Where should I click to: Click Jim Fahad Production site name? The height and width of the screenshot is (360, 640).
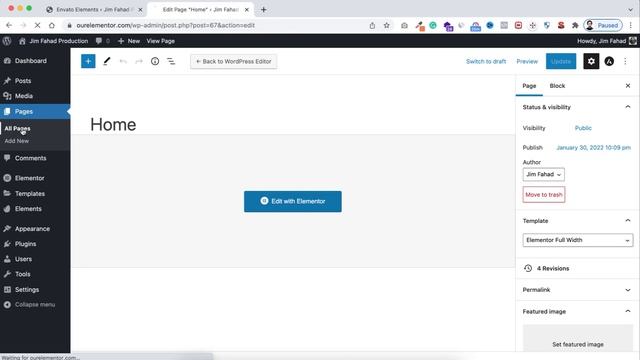point(54,41)
